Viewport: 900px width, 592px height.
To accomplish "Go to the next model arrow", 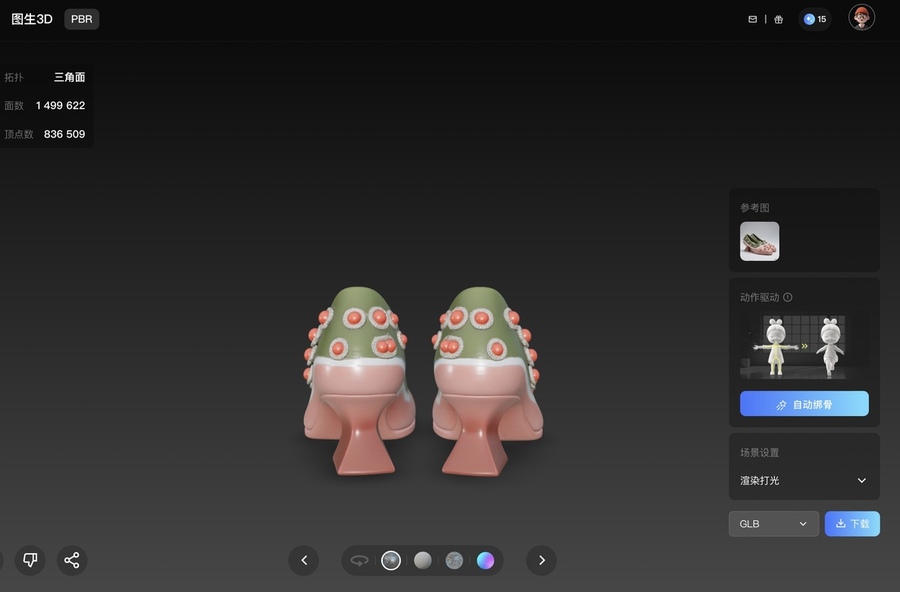I will click(541, 560).
